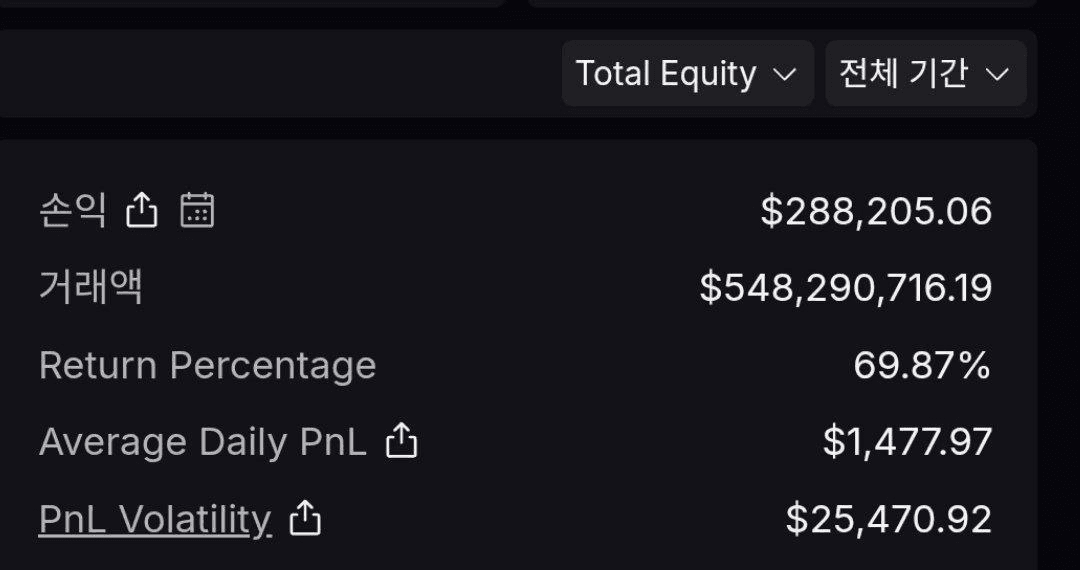Click the Return Percentage label
1080x570 pixels.
pyautogui.click(x=207, y=366)
